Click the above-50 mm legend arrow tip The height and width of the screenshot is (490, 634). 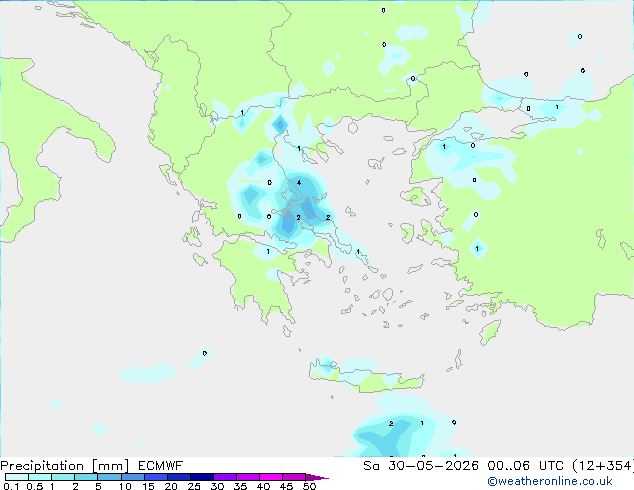(x=317, y=478)
